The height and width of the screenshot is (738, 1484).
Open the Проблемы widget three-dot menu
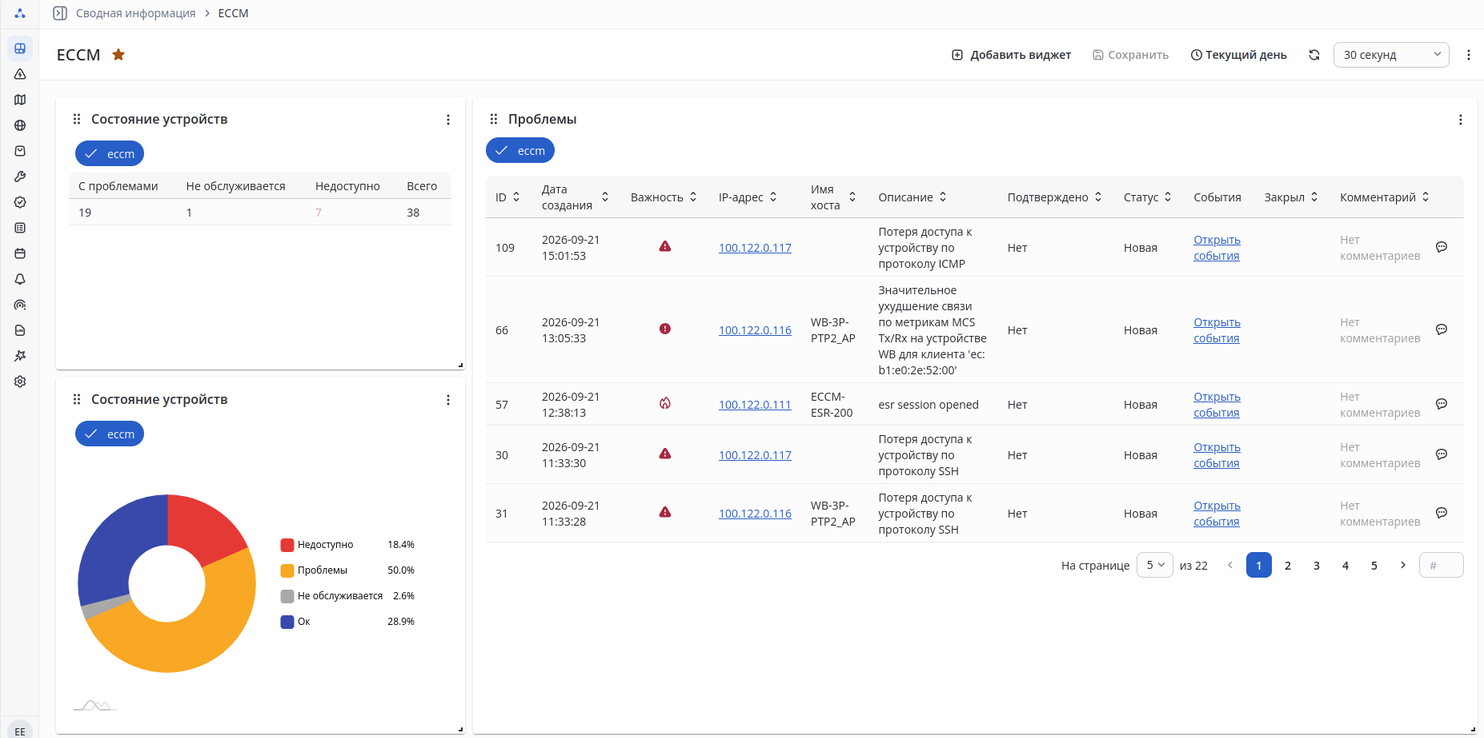point(1460,119)
